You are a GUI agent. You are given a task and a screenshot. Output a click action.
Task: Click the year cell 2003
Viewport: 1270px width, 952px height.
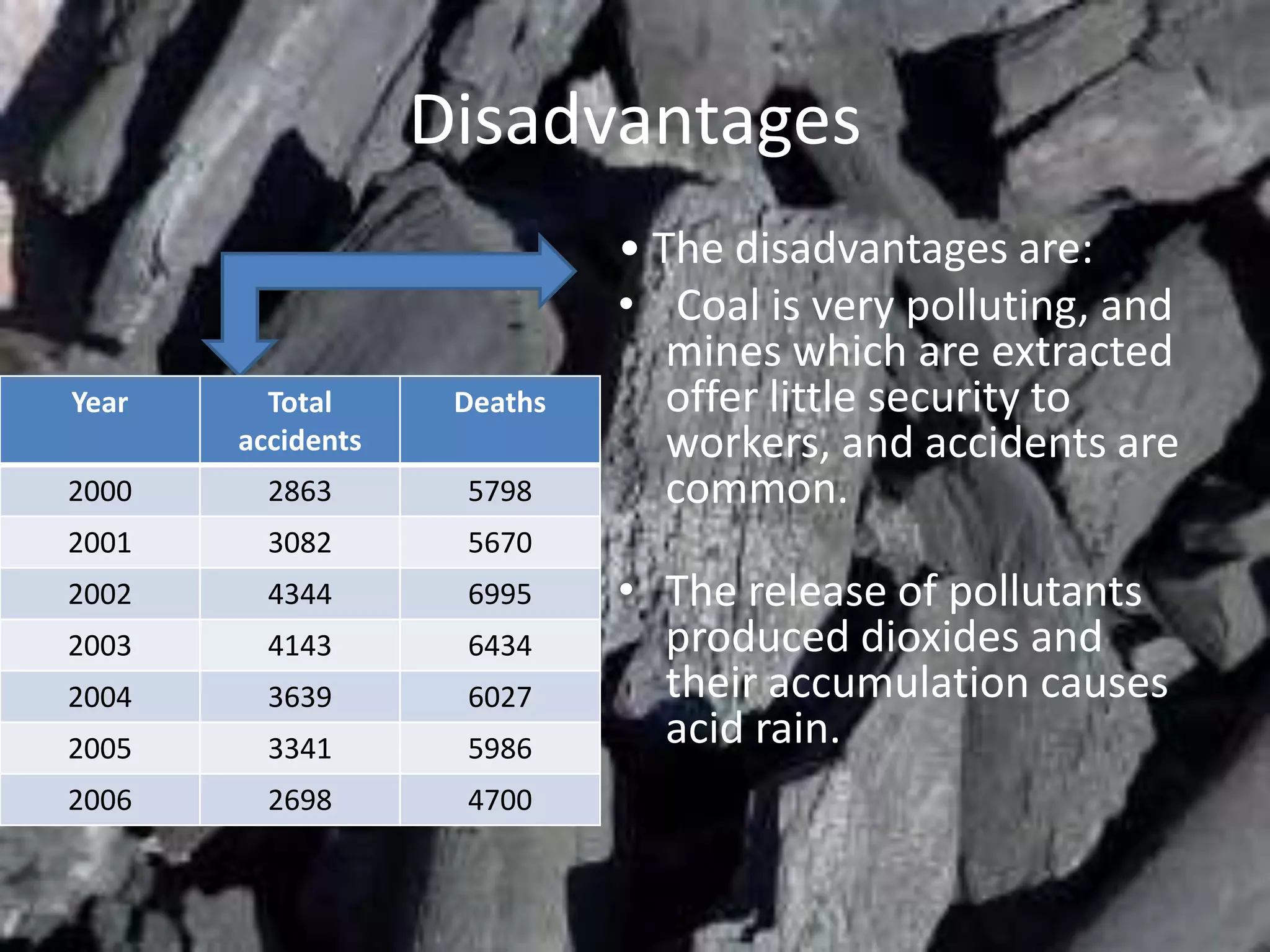tap(100, 645)
